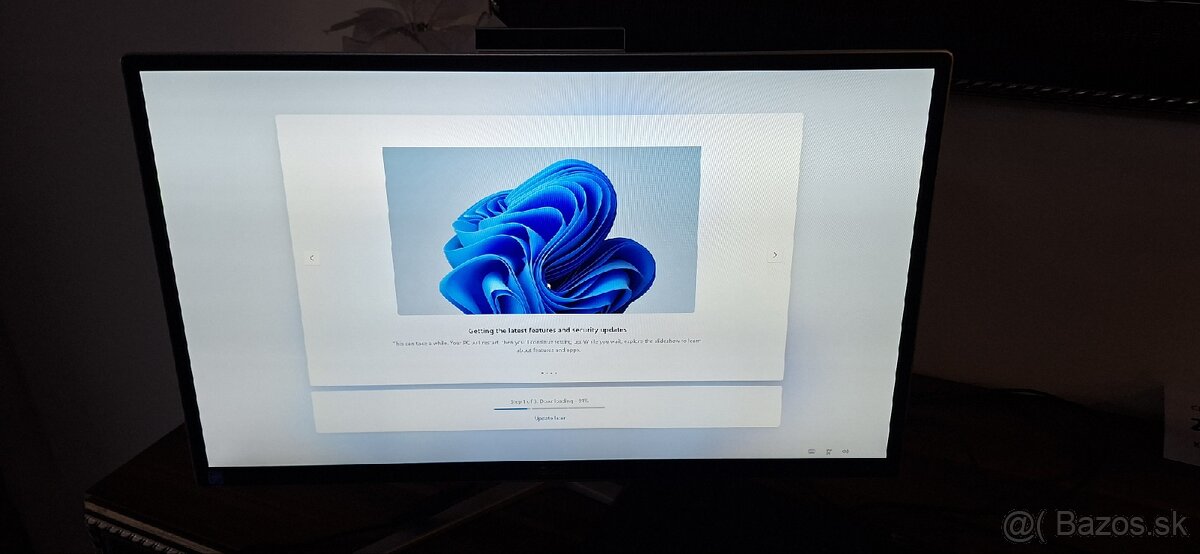
Task: Go to the previous slide using left arrow
Action: (311, 257)
